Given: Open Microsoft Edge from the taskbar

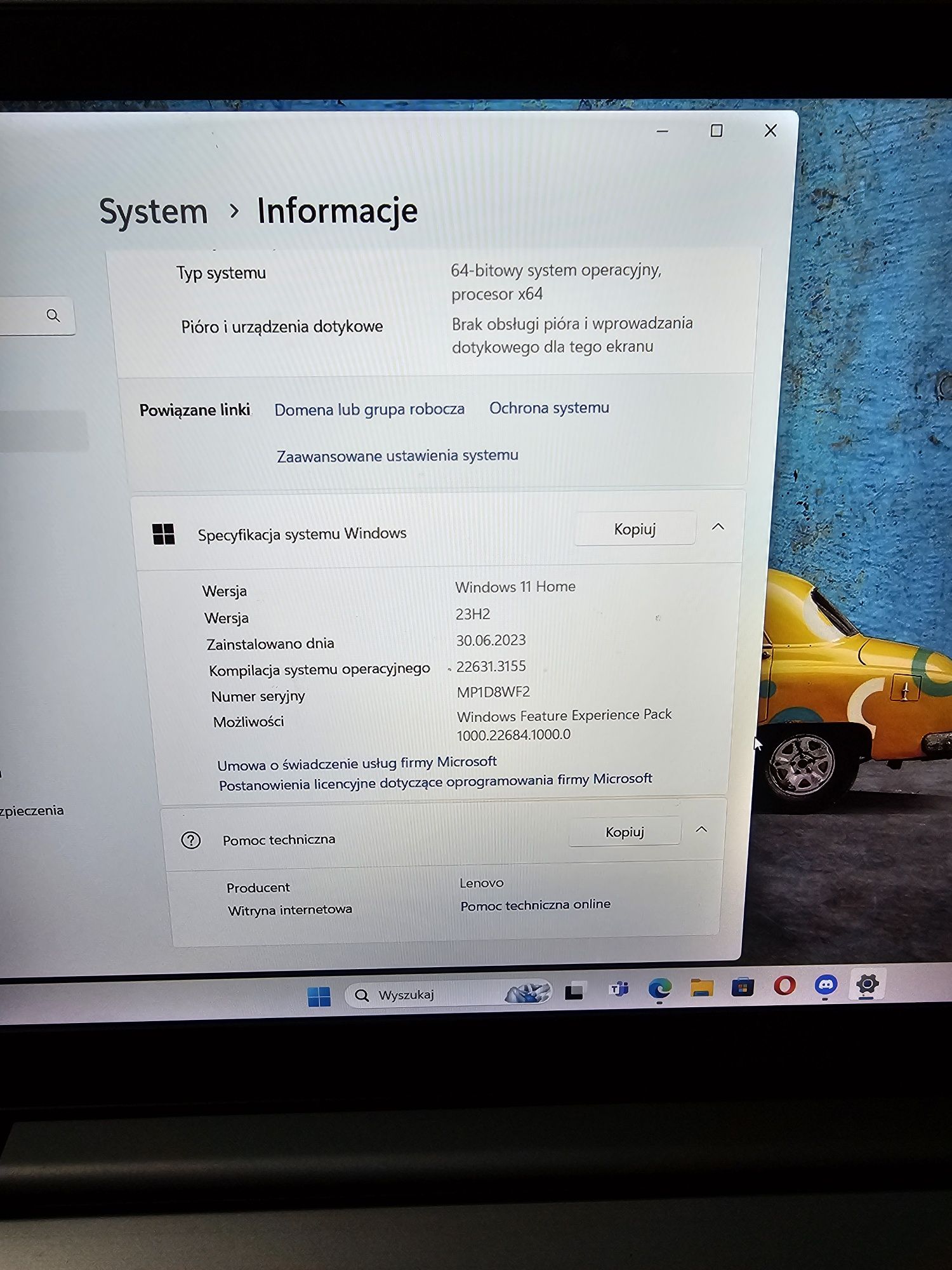Looking at the screenshot, I should click(660, 989).
